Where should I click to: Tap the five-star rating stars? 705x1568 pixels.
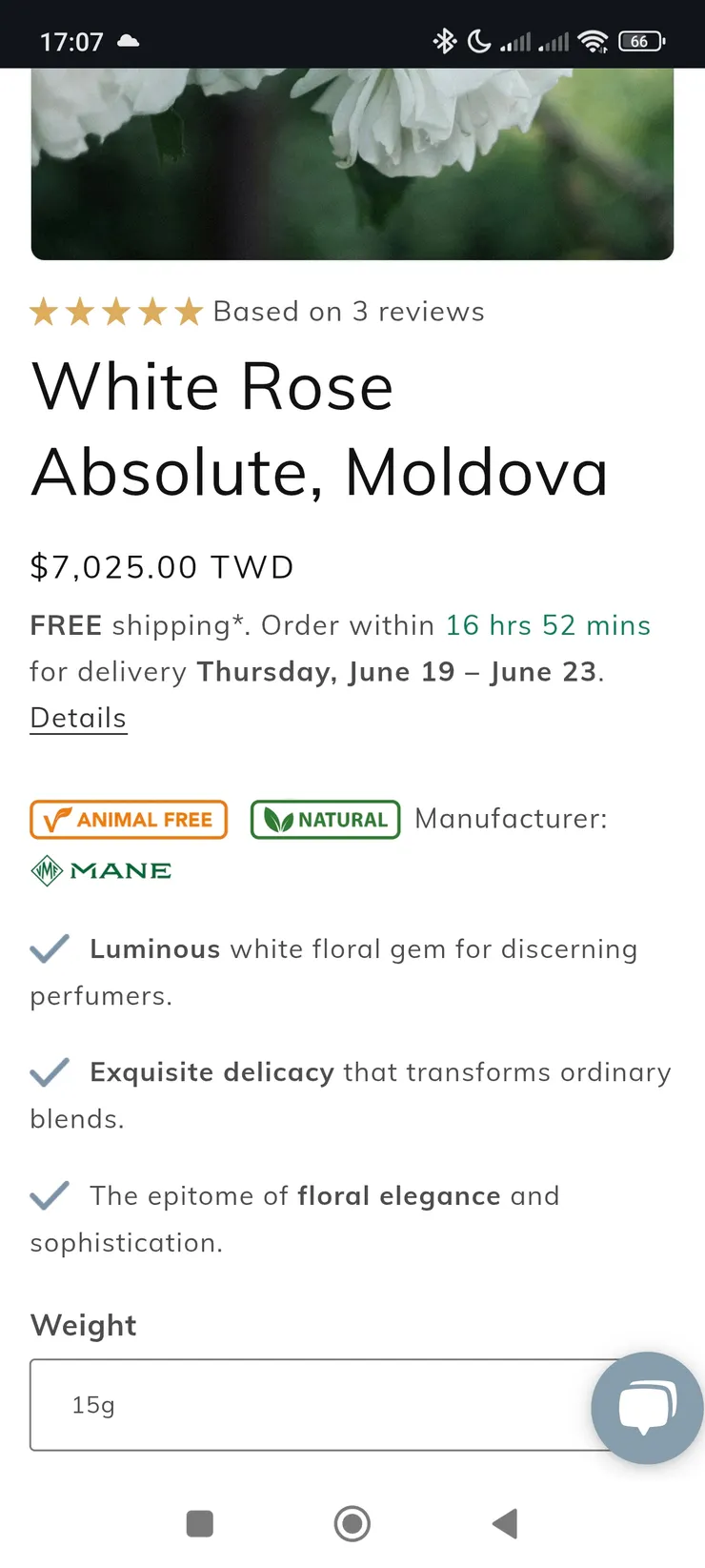pos(116,312)
